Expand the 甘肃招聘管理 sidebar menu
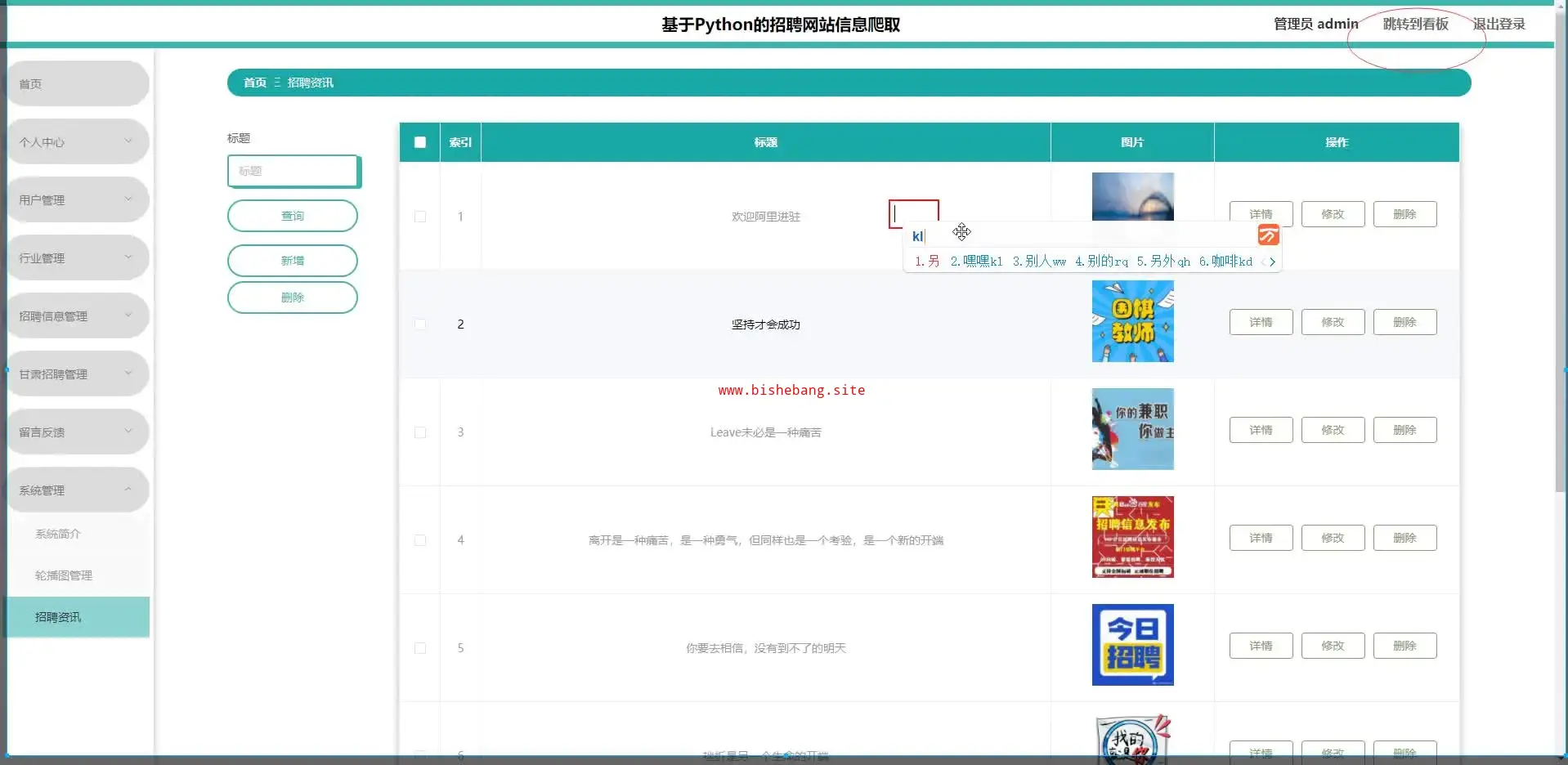The image size is (1568, 765). tap(78, 374)
